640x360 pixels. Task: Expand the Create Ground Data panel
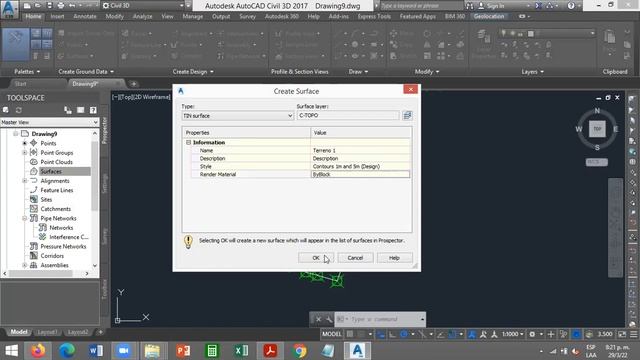(86, 71)
